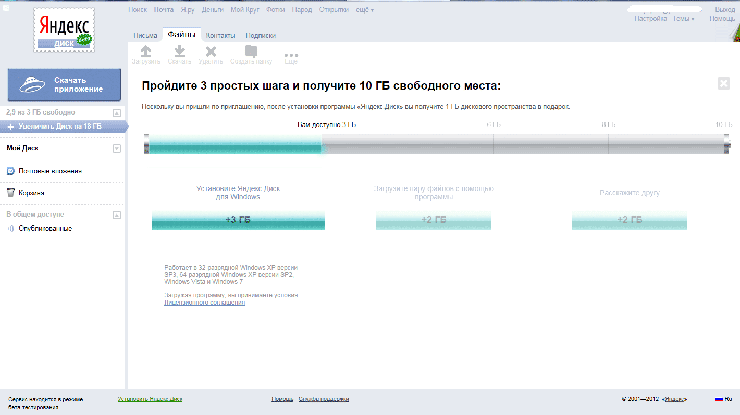Screen dimensions: 740x415
Task: Open the Темы dropdown
Action: (683, 18)
